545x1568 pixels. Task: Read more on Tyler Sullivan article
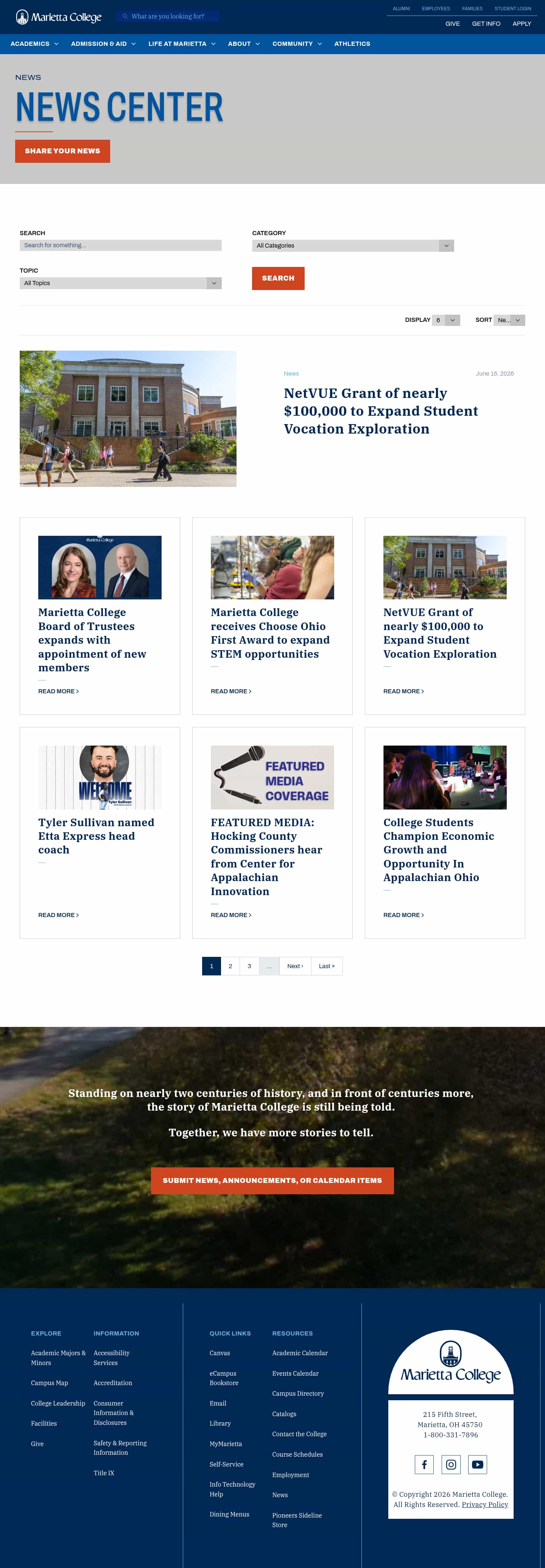coord(58,915)
